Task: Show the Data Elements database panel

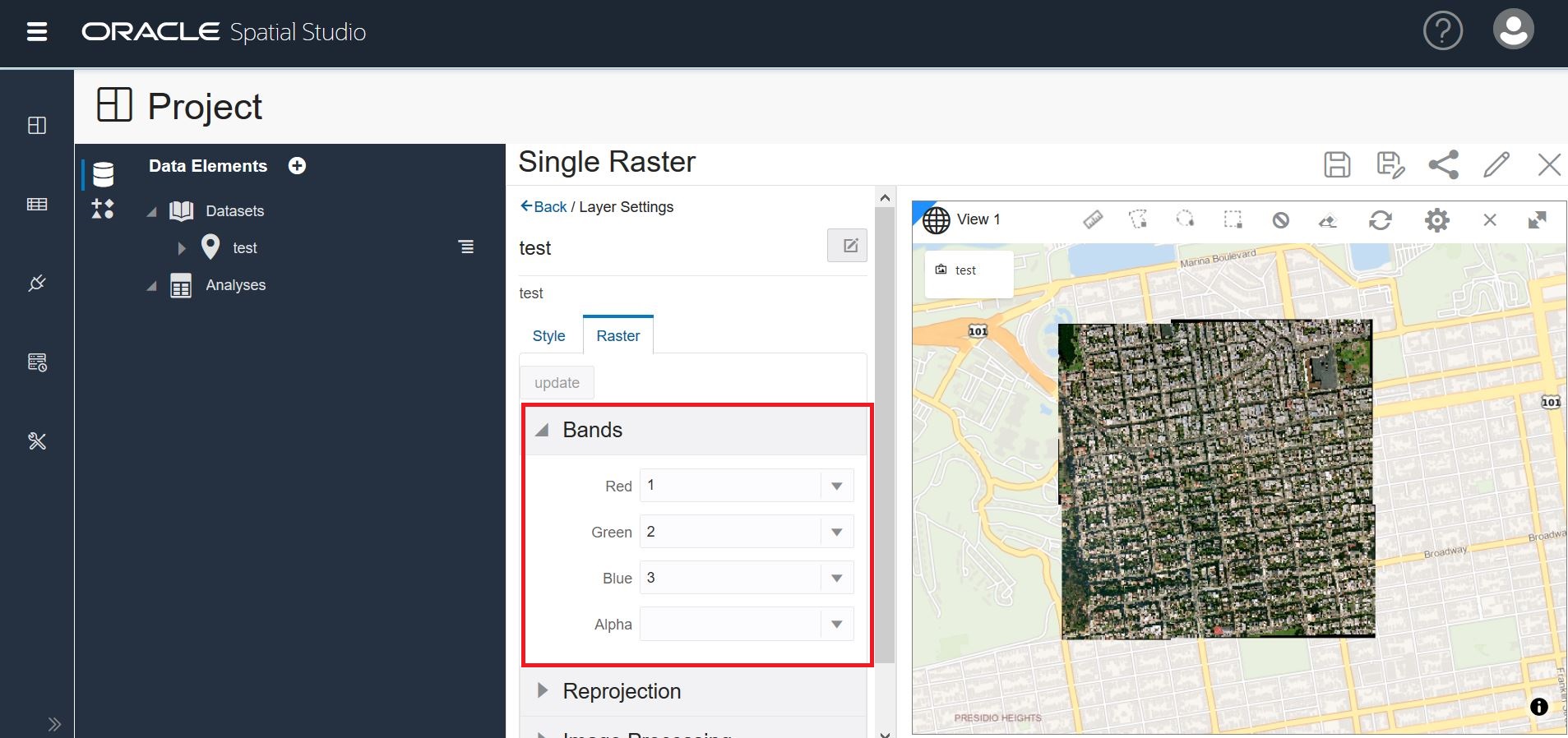Action: tap(103, 173)
